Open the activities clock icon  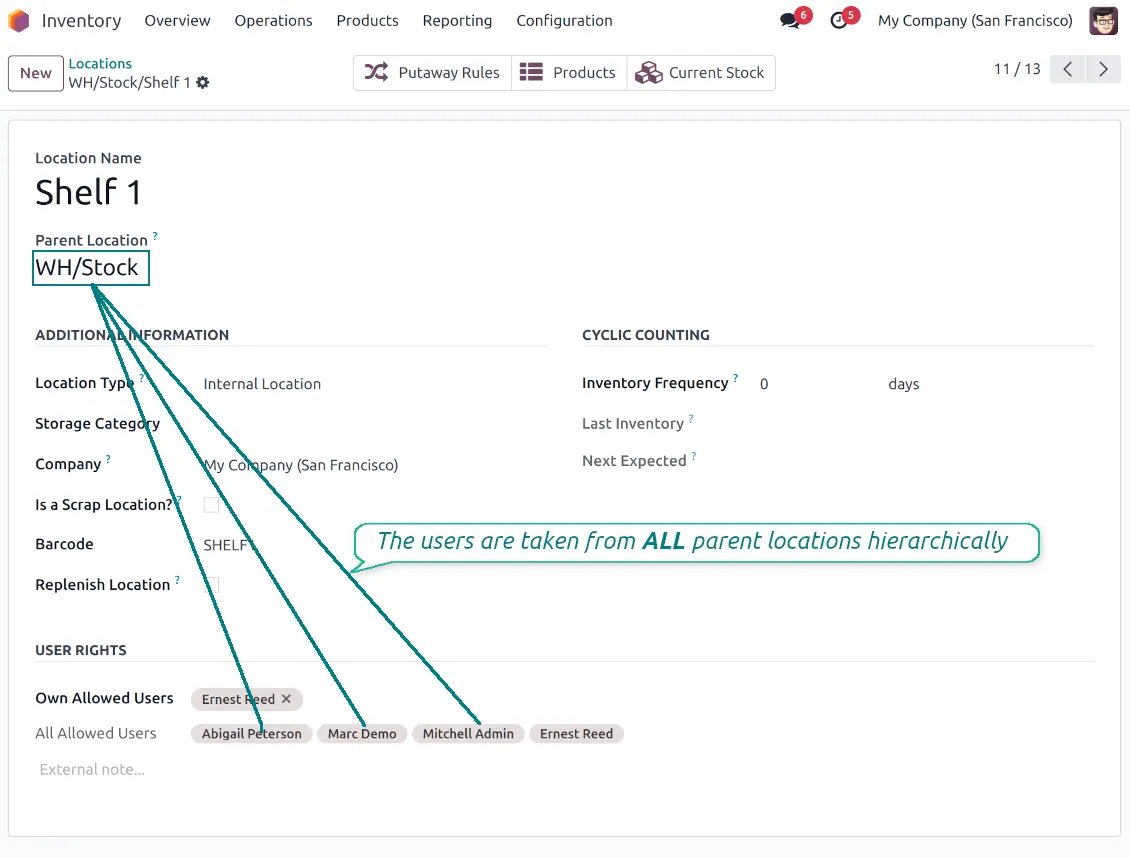838,21
